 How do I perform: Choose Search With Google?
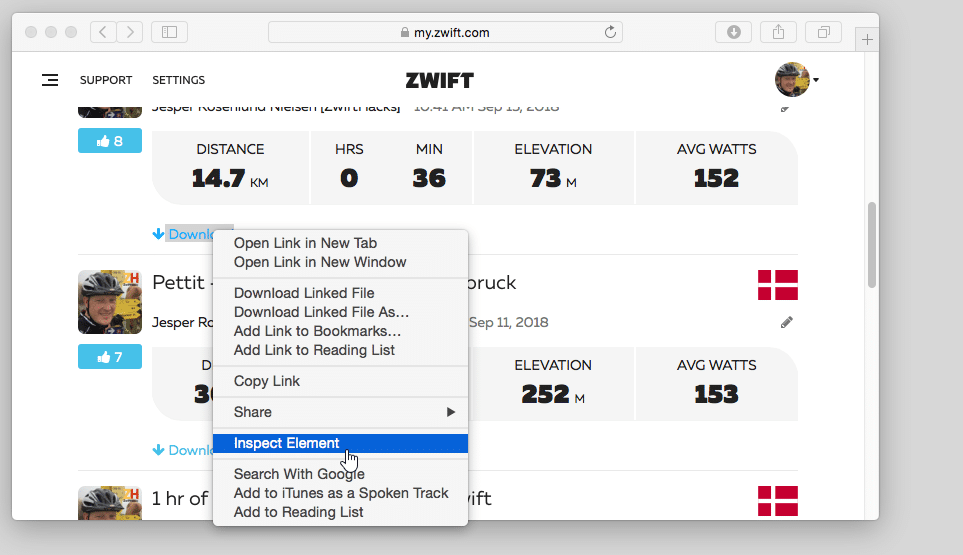point(340,474)
